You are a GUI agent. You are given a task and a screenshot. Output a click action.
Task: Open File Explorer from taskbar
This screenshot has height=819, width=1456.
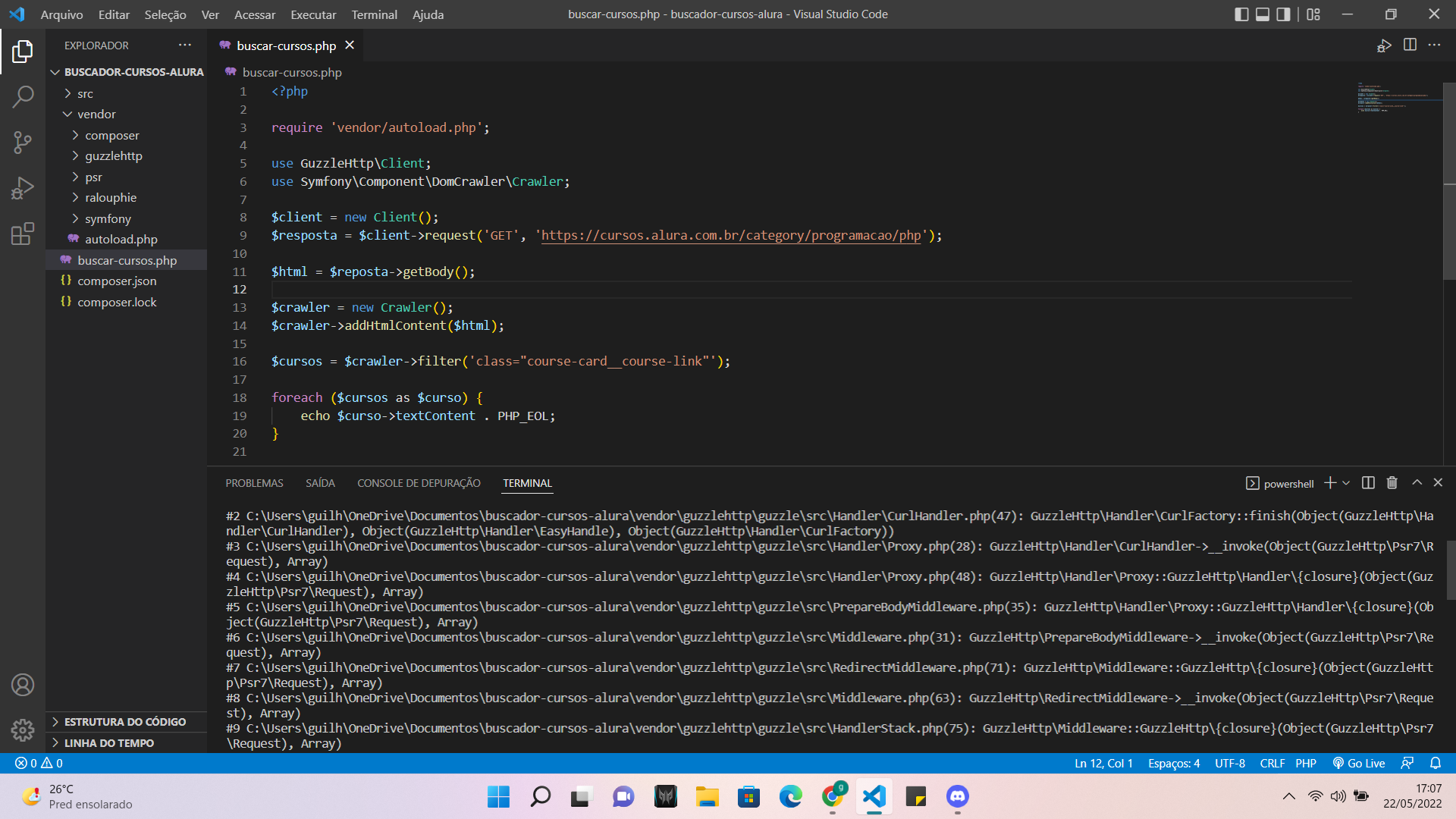click(x=708, y=796)
